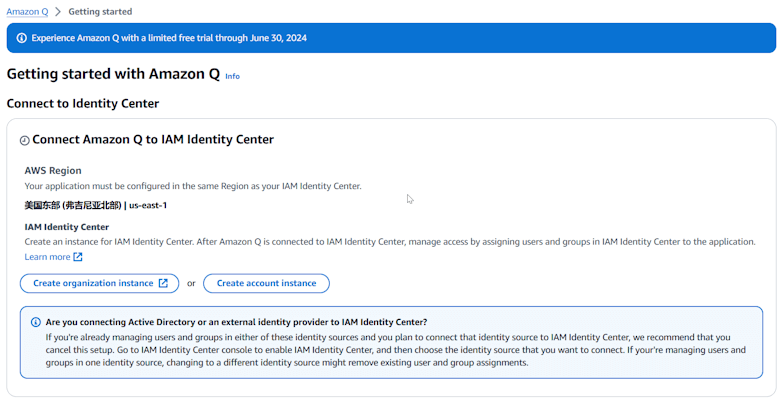This screenshot has height=400, width=780.
Task: Click the IAM Identity Center subheading
Action: (x=67, y=227)
